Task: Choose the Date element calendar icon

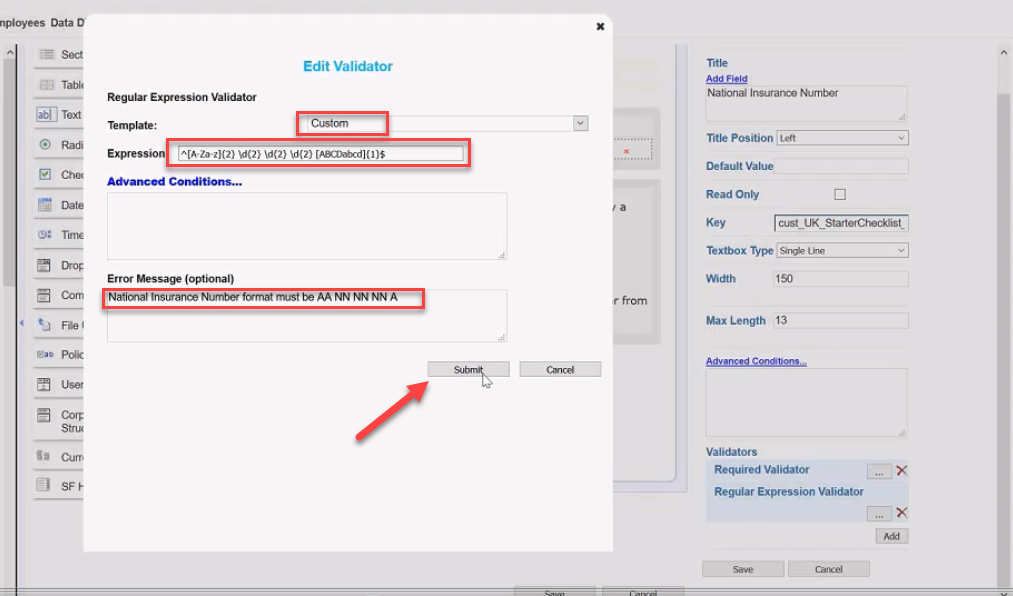Action: pos(45,205)
